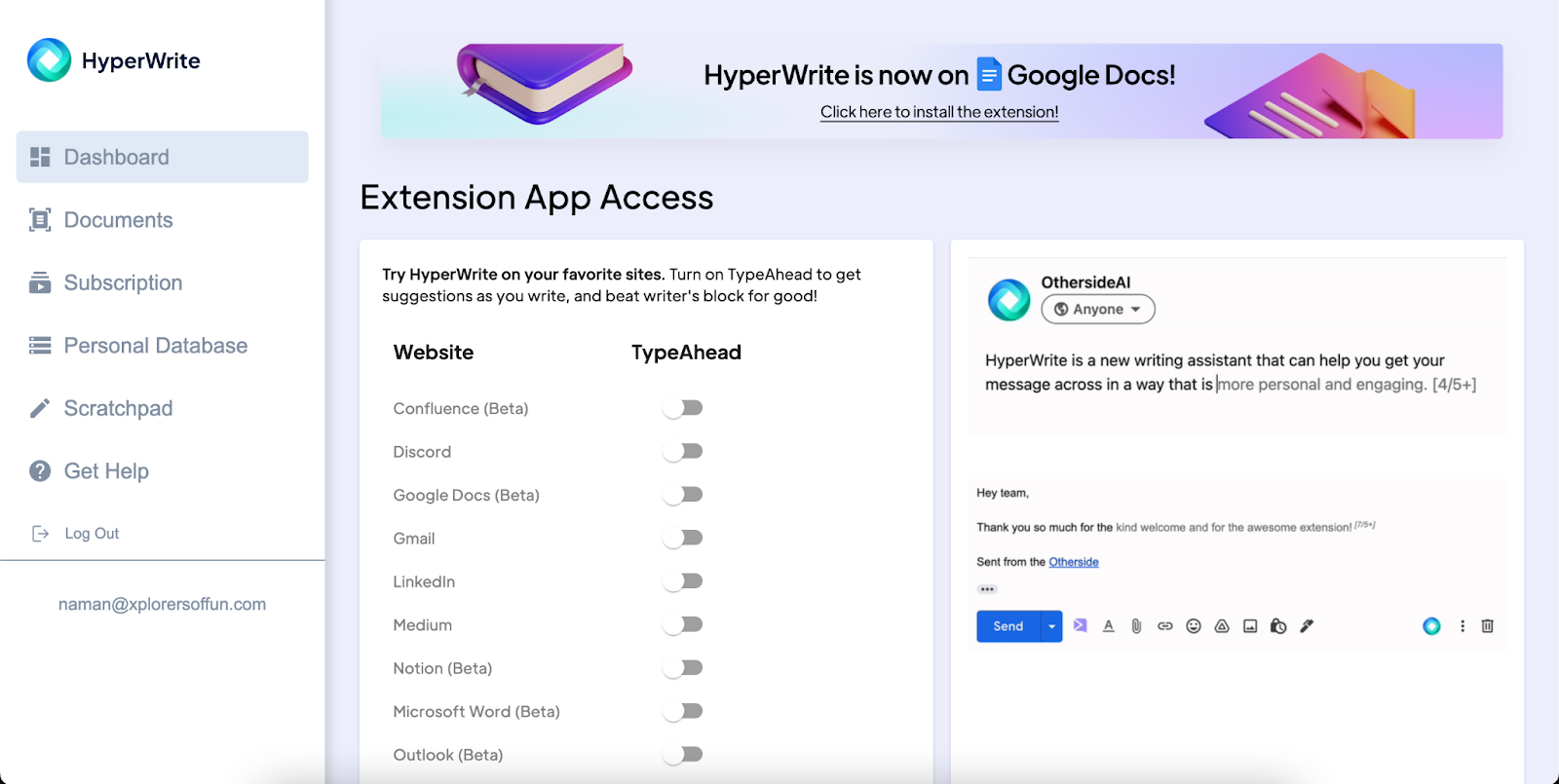The image size is (1559, 784).
Task: Click the Subscription sidebar icon
Action: [40, 282]
